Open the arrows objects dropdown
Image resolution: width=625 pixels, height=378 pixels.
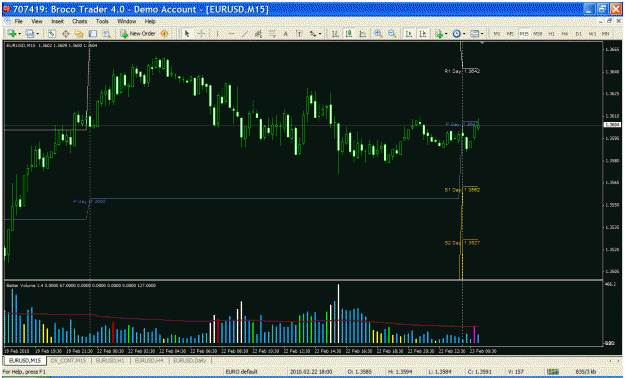pyautogui.click(x=315, y=34)
